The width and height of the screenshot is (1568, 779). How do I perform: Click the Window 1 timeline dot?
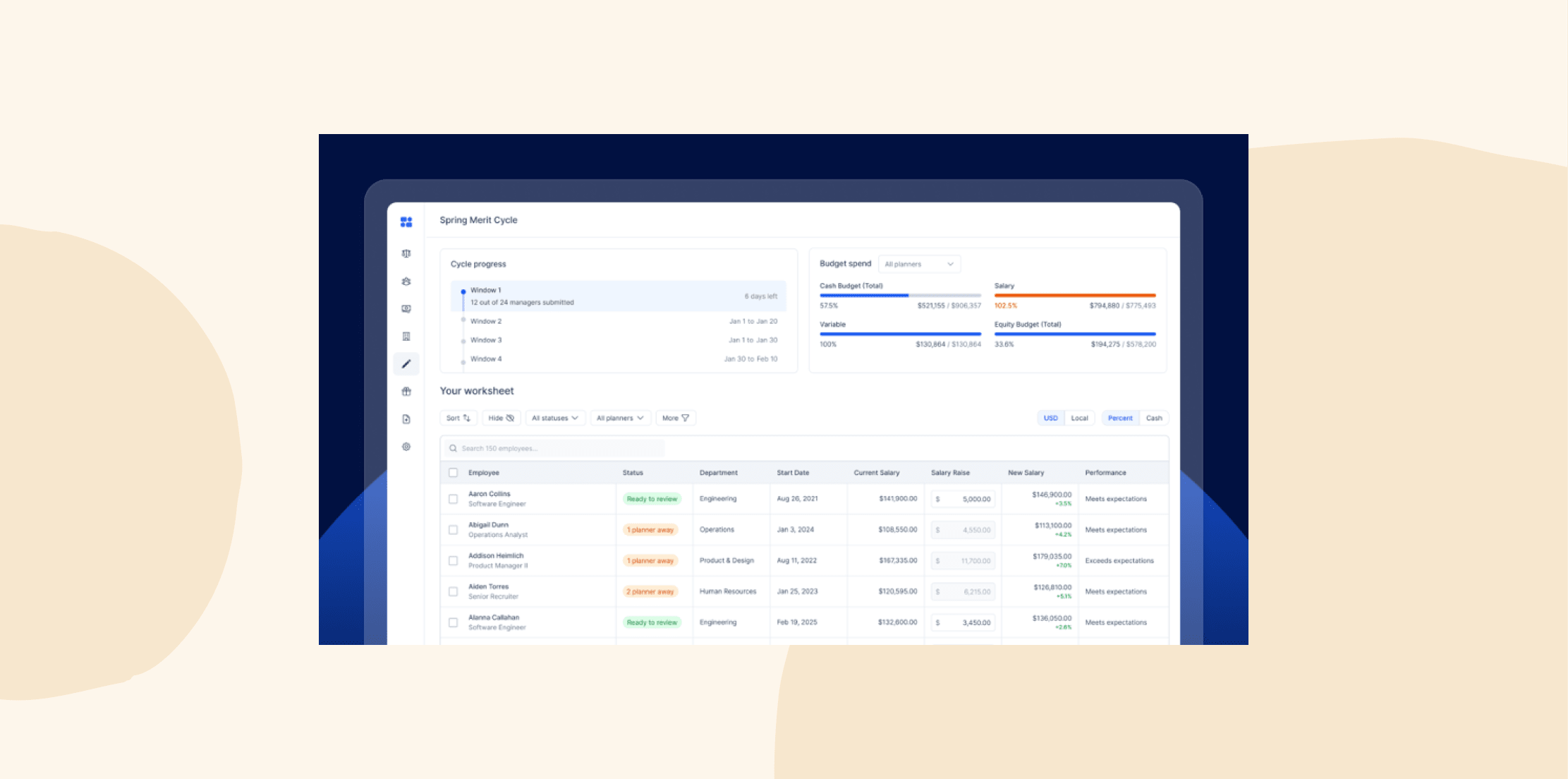pyautogui.click(x=463, y=291)
